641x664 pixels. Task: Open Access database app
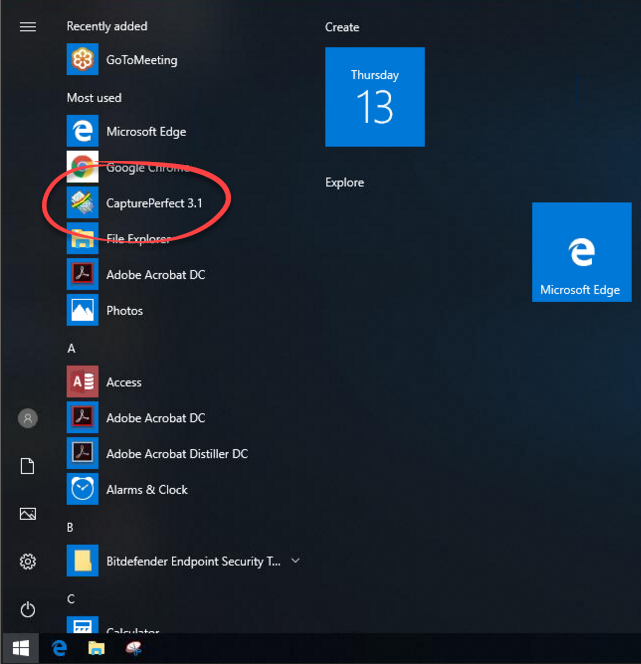(x=123, y=382)
